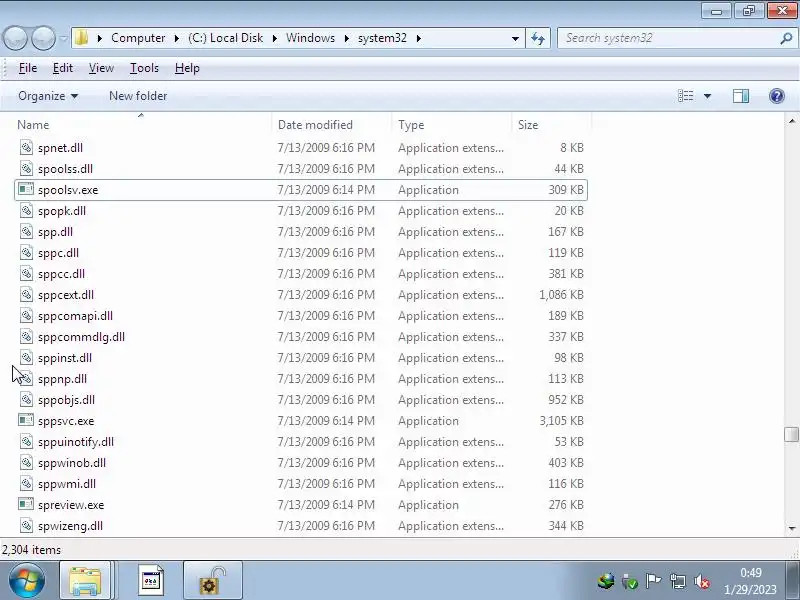The image size is (800, 600).
Task: Select the spoolsv.exe application icon
Action: tap(26, 189)
